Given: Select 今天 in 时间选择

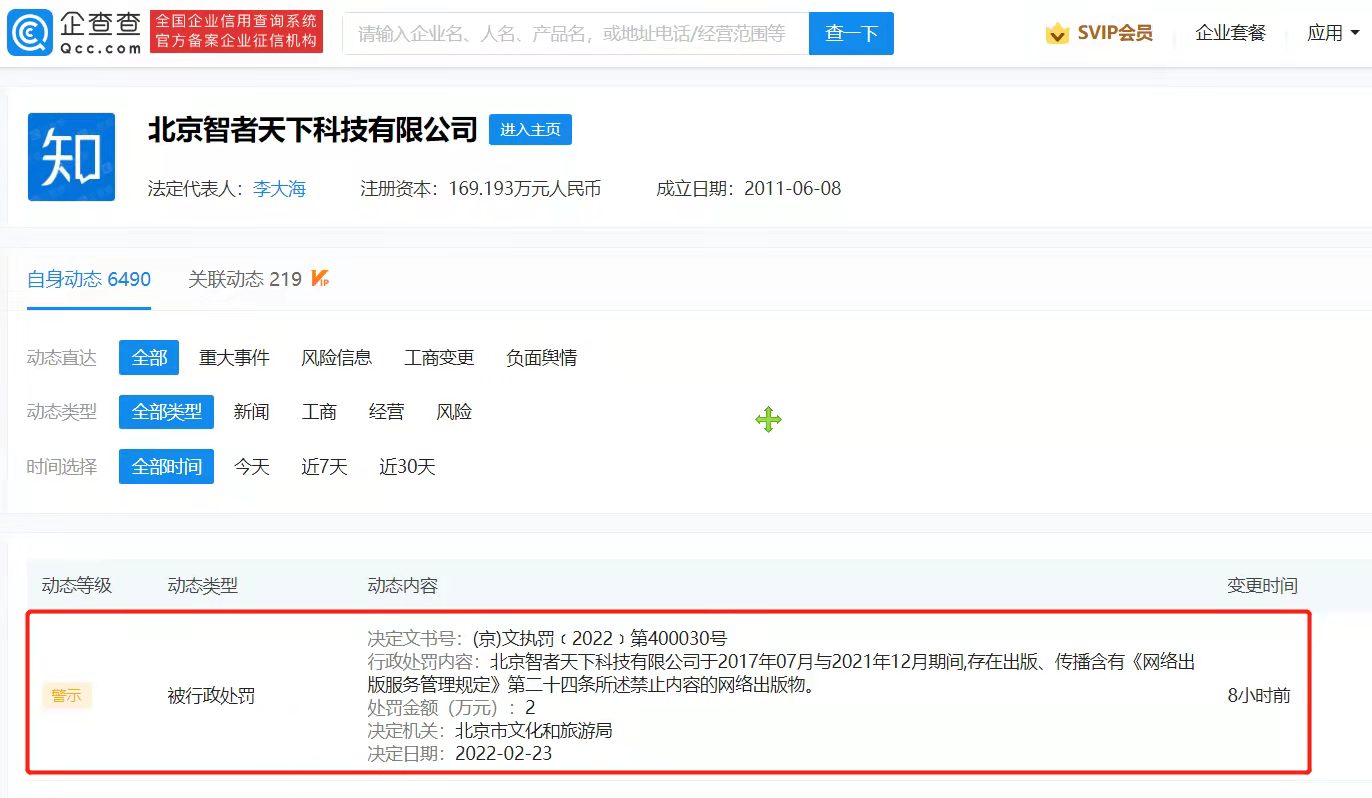Looking at the screenshot, I should pos(252,467).
